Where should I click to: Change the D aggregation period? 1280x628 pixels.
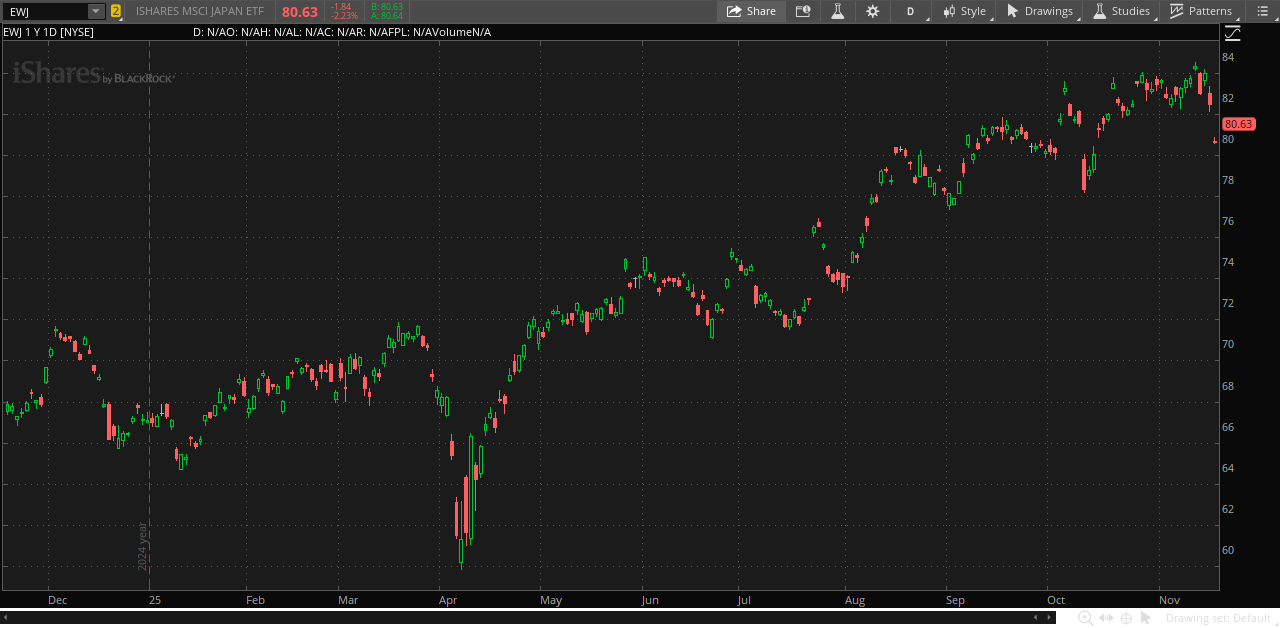point(911,11)
